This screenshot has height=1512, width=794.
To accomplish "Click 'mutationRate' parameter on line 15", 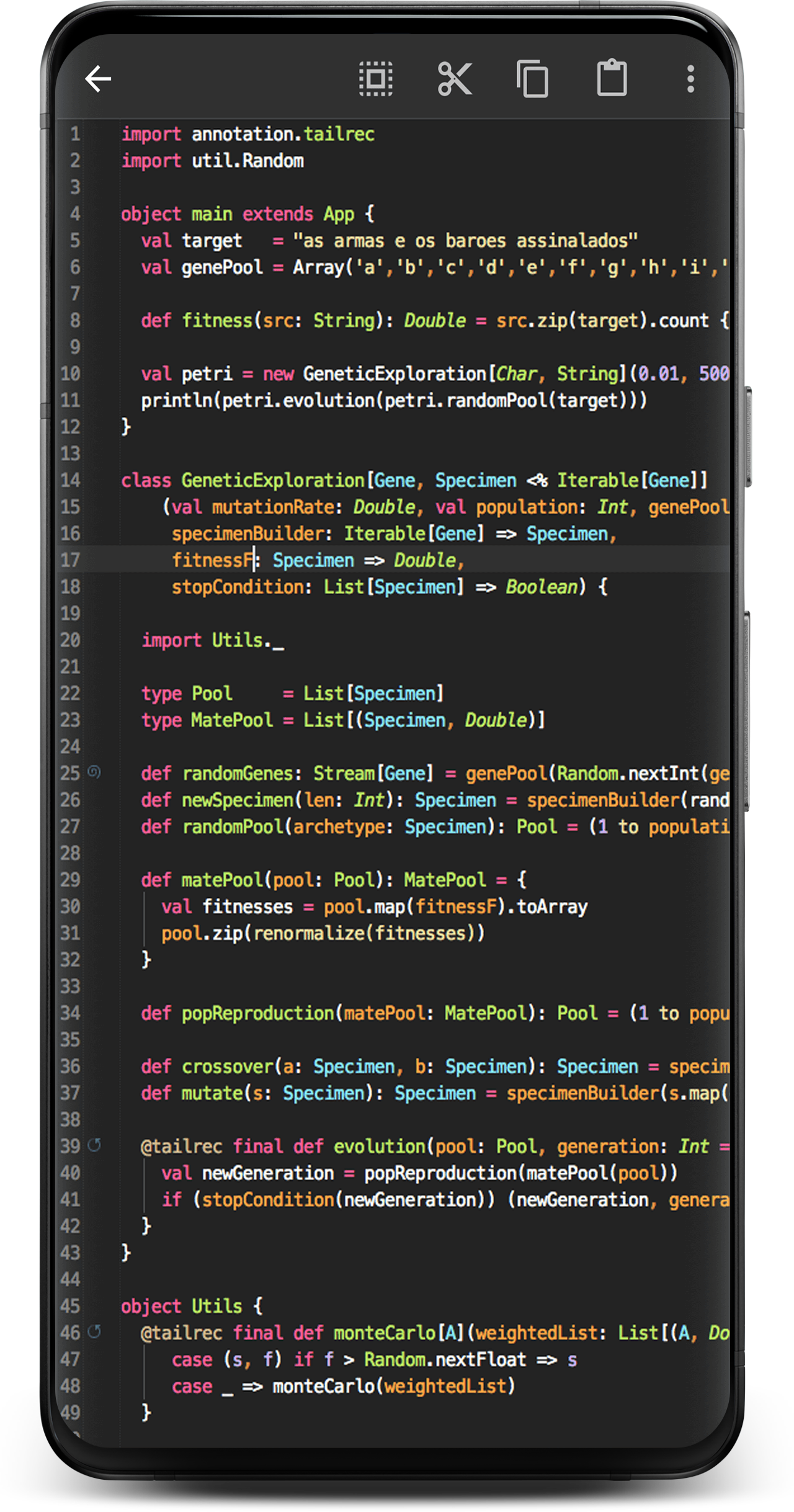I will [273, 508].
